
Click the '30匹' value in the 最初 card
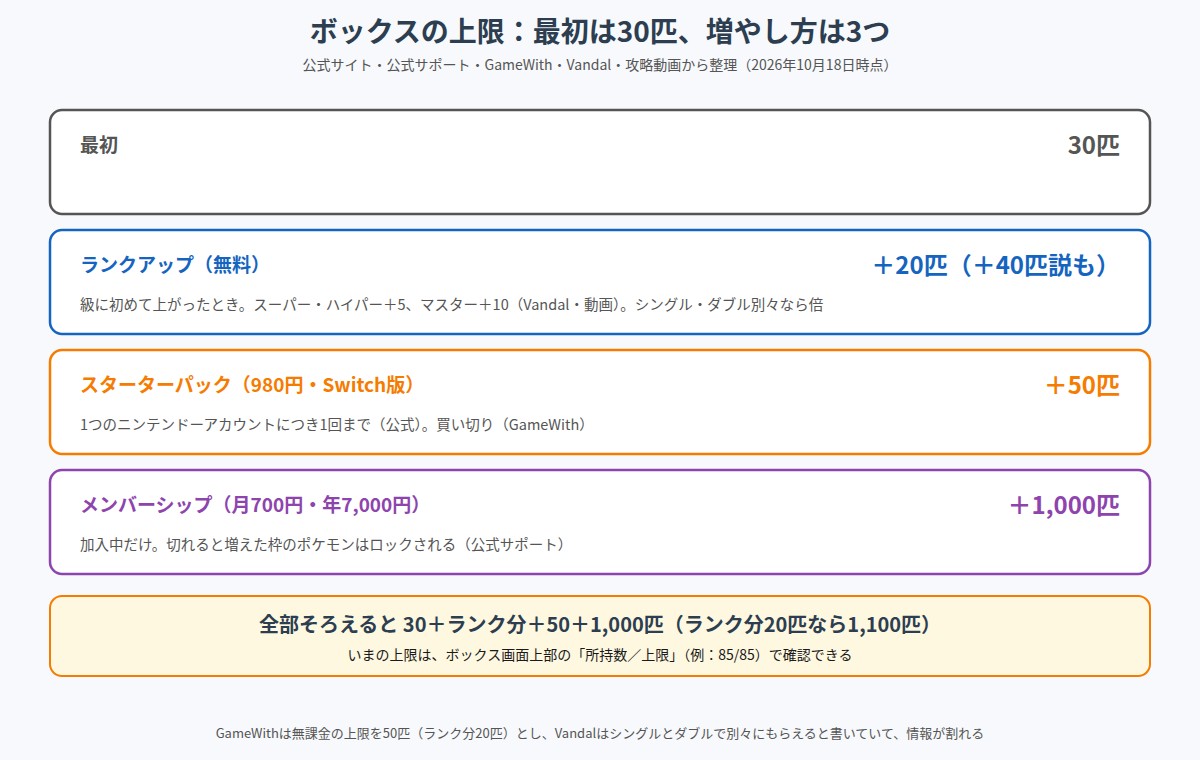point(1093,145)
